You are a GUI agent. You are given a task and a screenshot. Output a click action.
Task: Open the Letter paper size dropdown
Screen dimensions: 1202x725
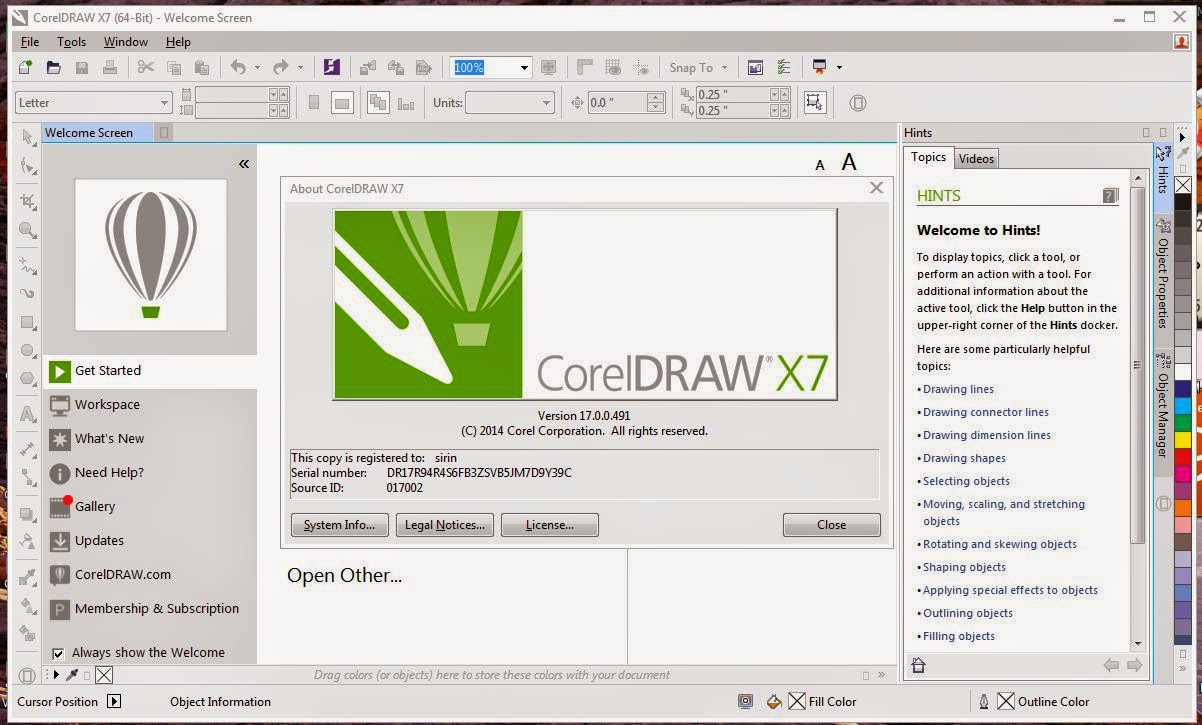pos(165,102)
